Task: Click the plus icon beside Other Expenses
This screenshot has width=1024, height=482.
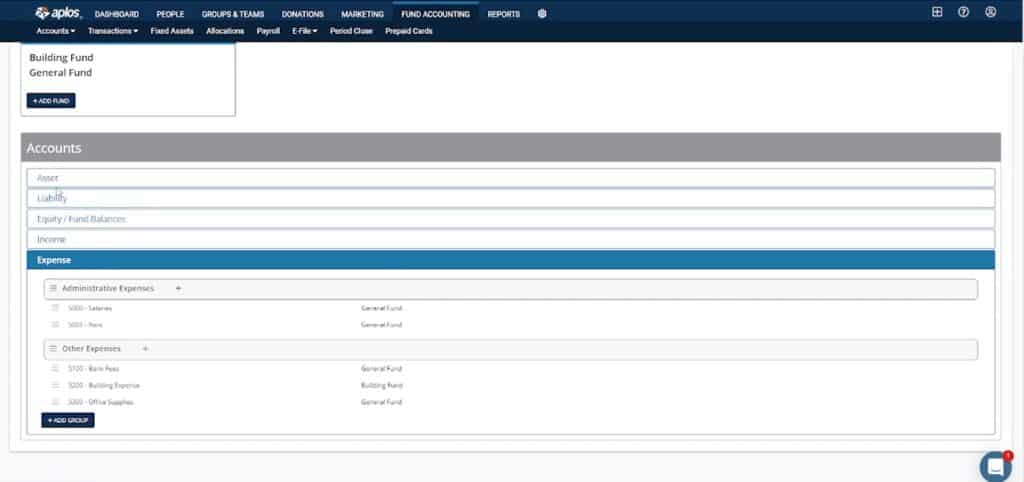Action: coord(145,349)
